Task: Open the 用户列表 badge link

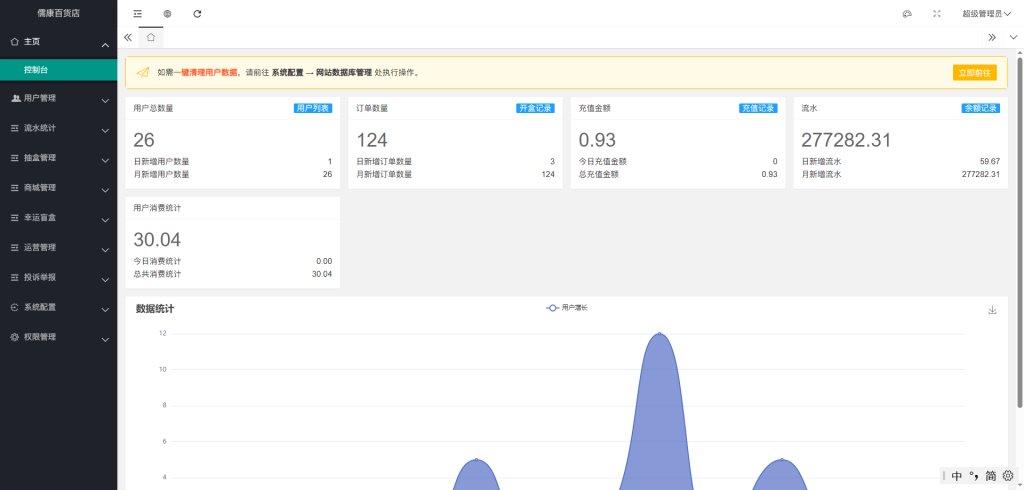Action: point(313,108)
